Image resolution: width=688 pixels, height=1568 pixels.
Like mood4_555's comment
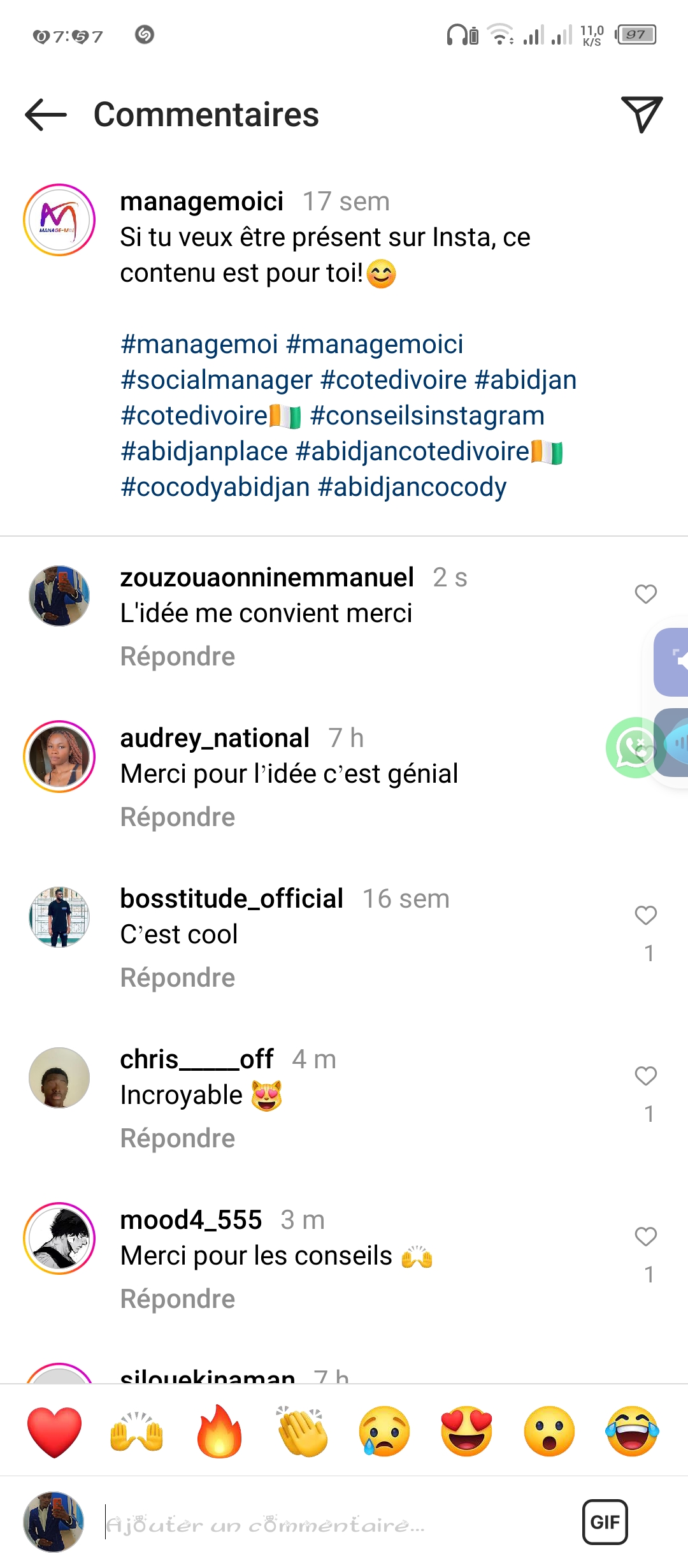coord(645,1237)
